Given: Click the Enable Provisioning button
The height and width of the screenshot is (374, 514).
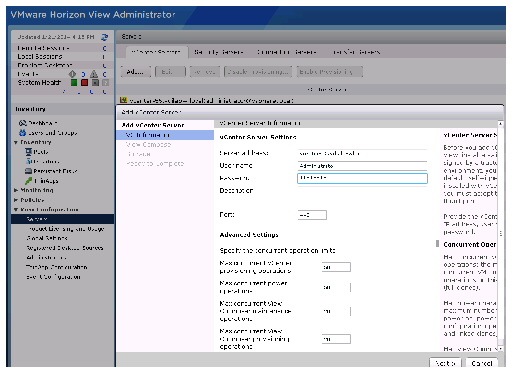Looking at the screenshot, I should (329, 72).
